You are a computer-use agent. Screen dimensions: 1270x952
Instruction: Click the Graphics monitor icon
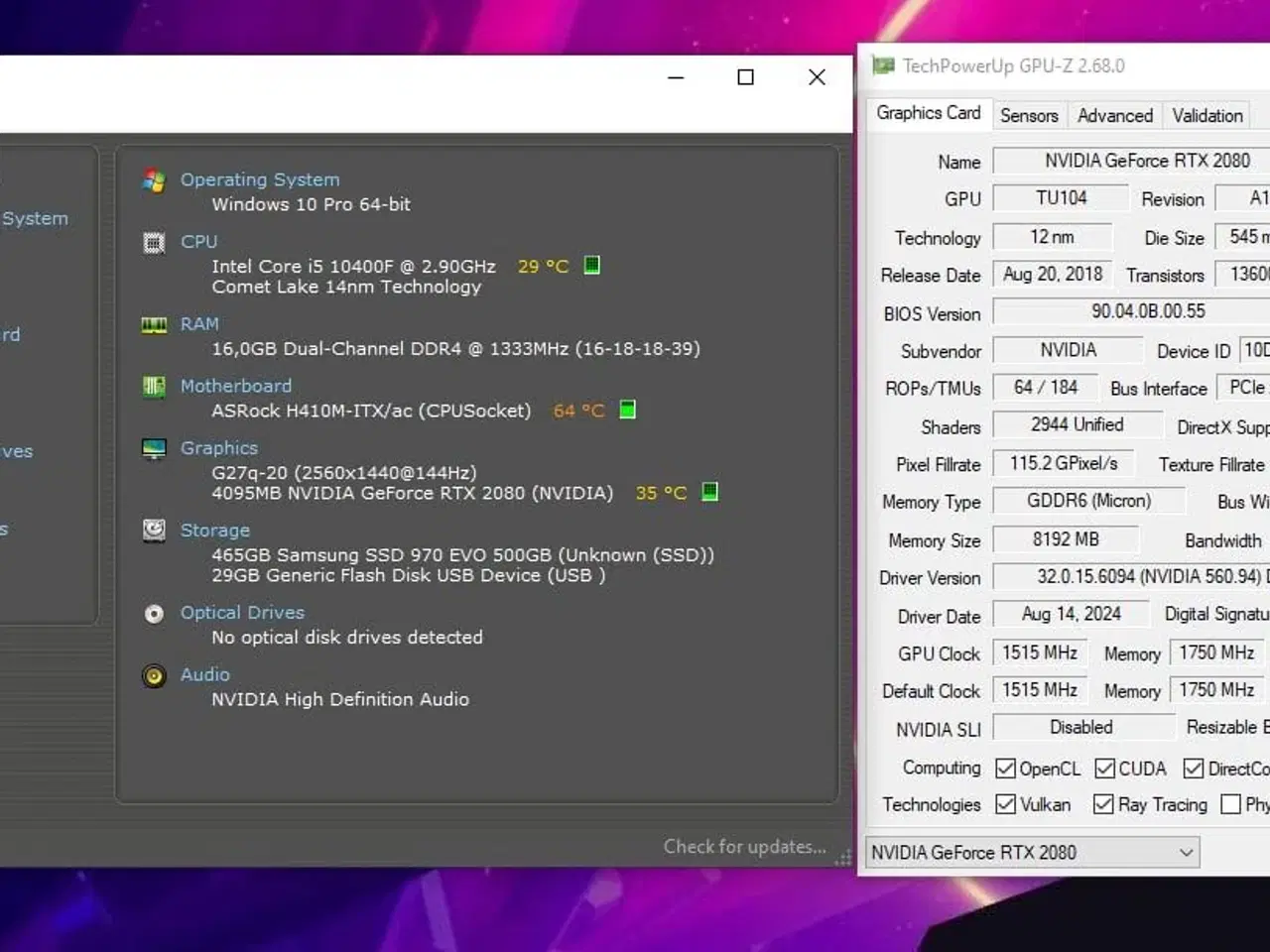pyautogui.click(x=154, y=449)
